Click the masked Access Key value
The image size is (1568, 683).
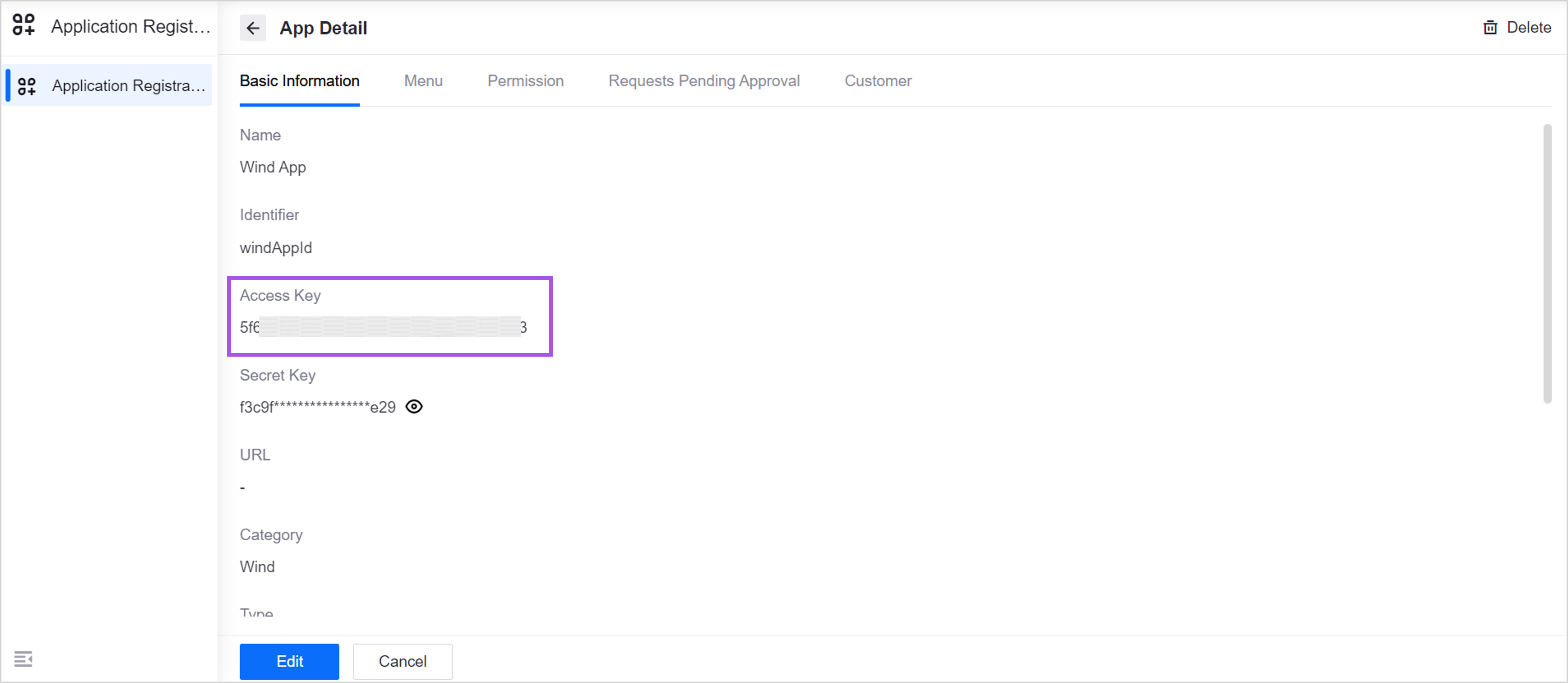(x=383, y=327)
